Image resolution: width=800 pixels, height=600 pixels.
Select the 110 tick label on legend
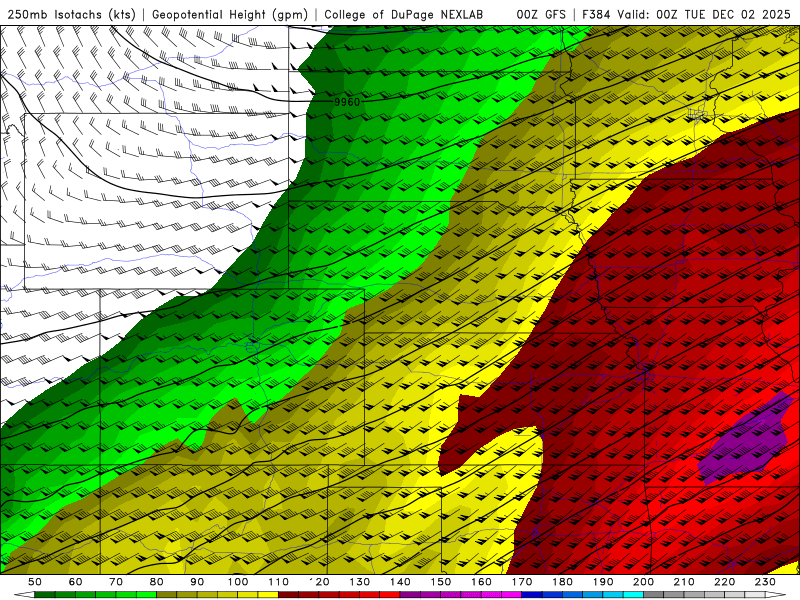point(279,582)
